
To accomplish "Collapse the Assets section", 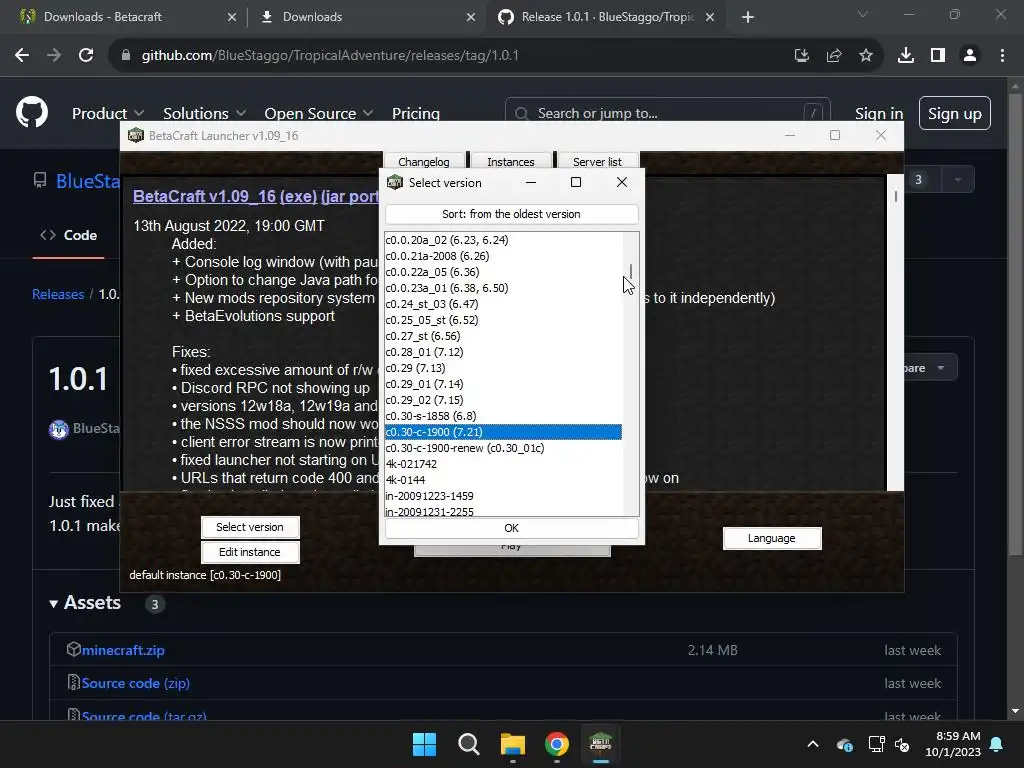I will (85, 603).
